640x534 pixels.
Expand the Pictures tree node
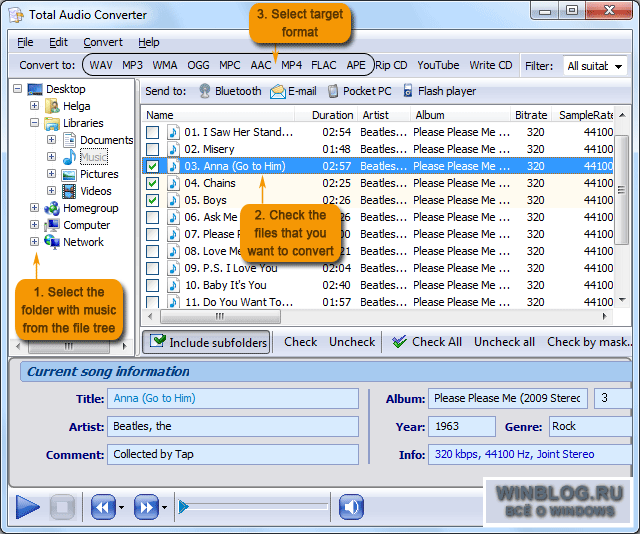pos(51,174)
